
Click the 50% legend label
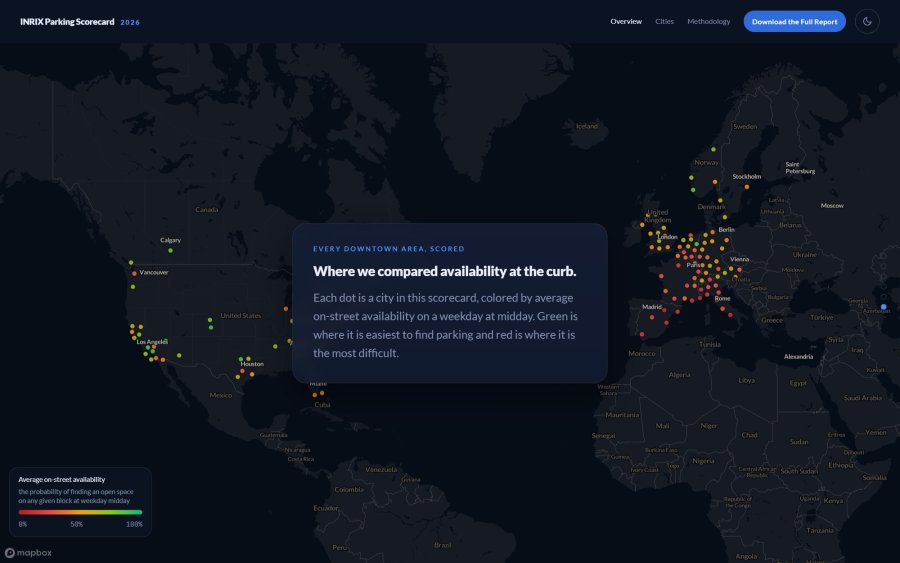(76, 524)
